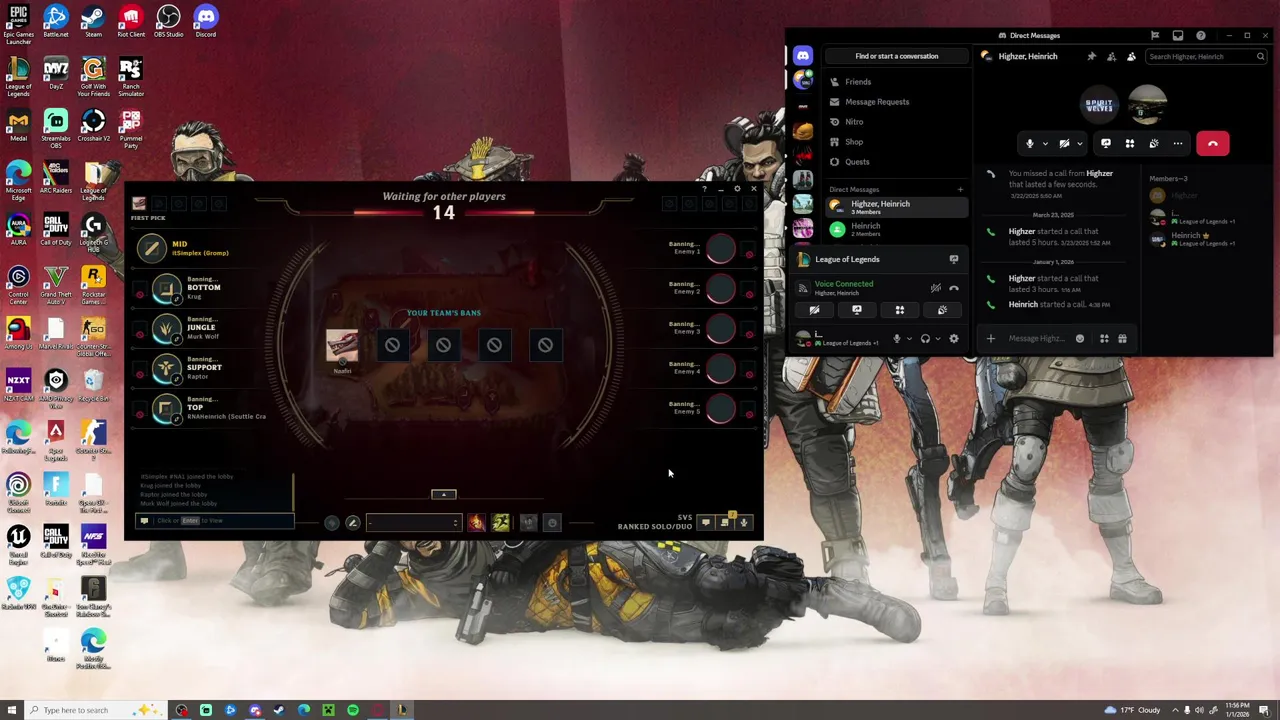Change Ignite summoner spell slot

476,522
